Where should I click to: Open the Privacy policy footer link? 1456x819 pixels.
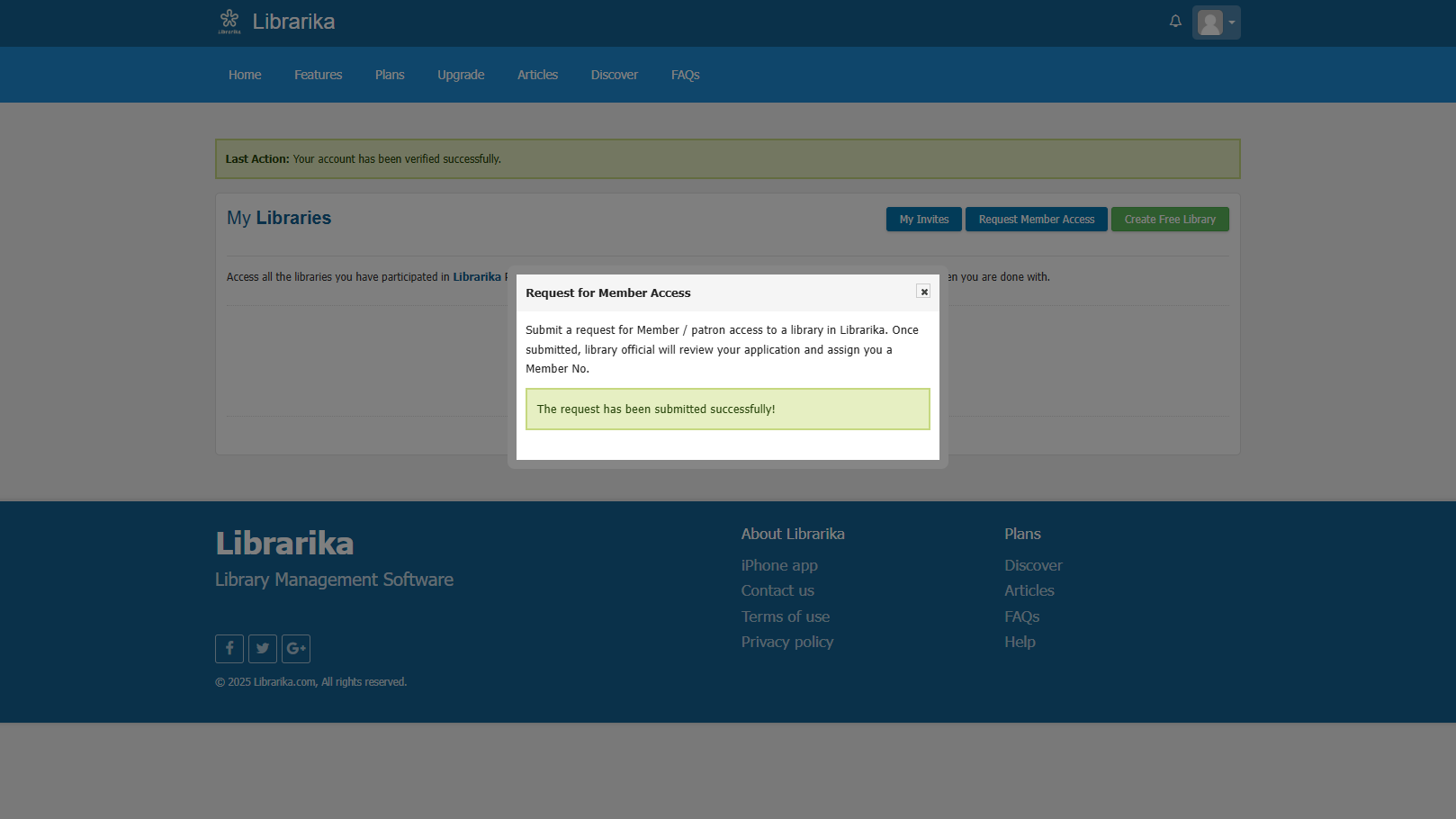pos(787,642)
